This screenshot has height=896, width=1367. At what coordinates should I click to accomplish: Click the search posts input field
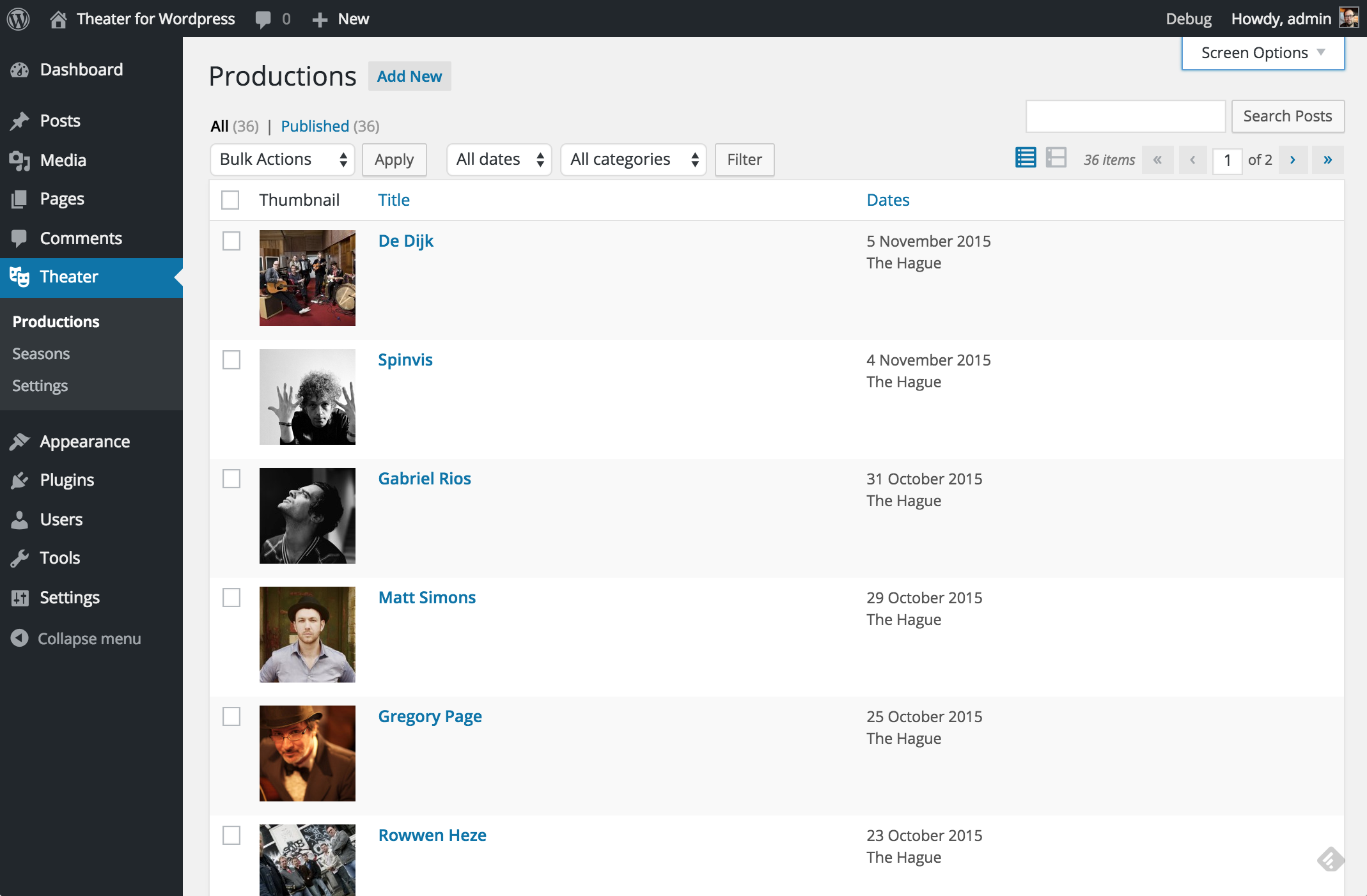click(1125, 116)
